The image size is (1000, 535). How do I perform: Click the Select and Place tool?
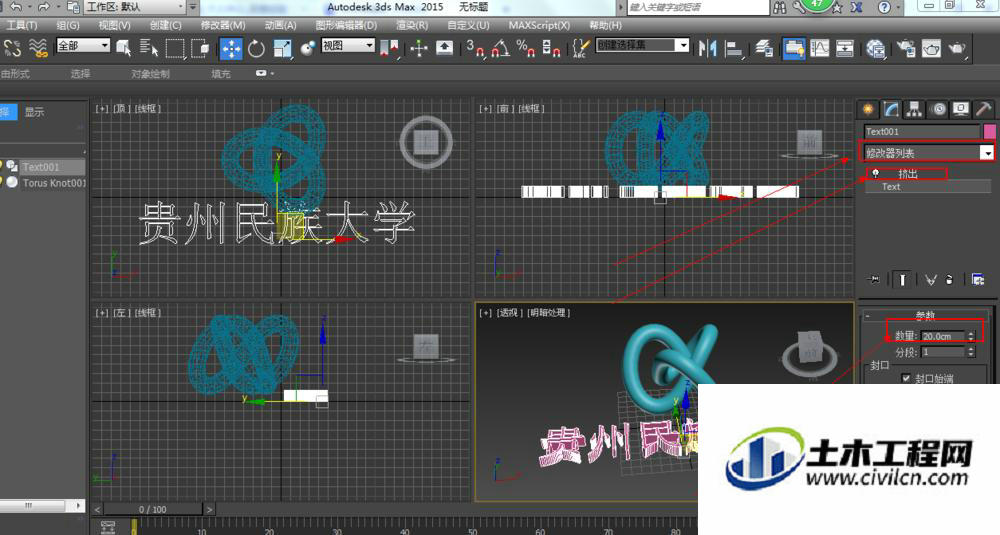pos(307,48)
